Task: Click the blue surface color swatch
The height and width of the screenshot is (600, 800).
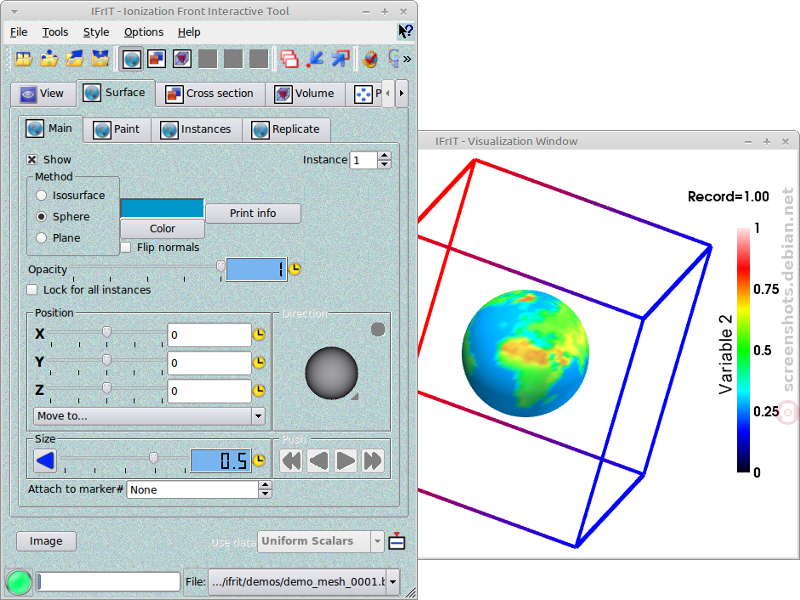Action: coord(162,208)
